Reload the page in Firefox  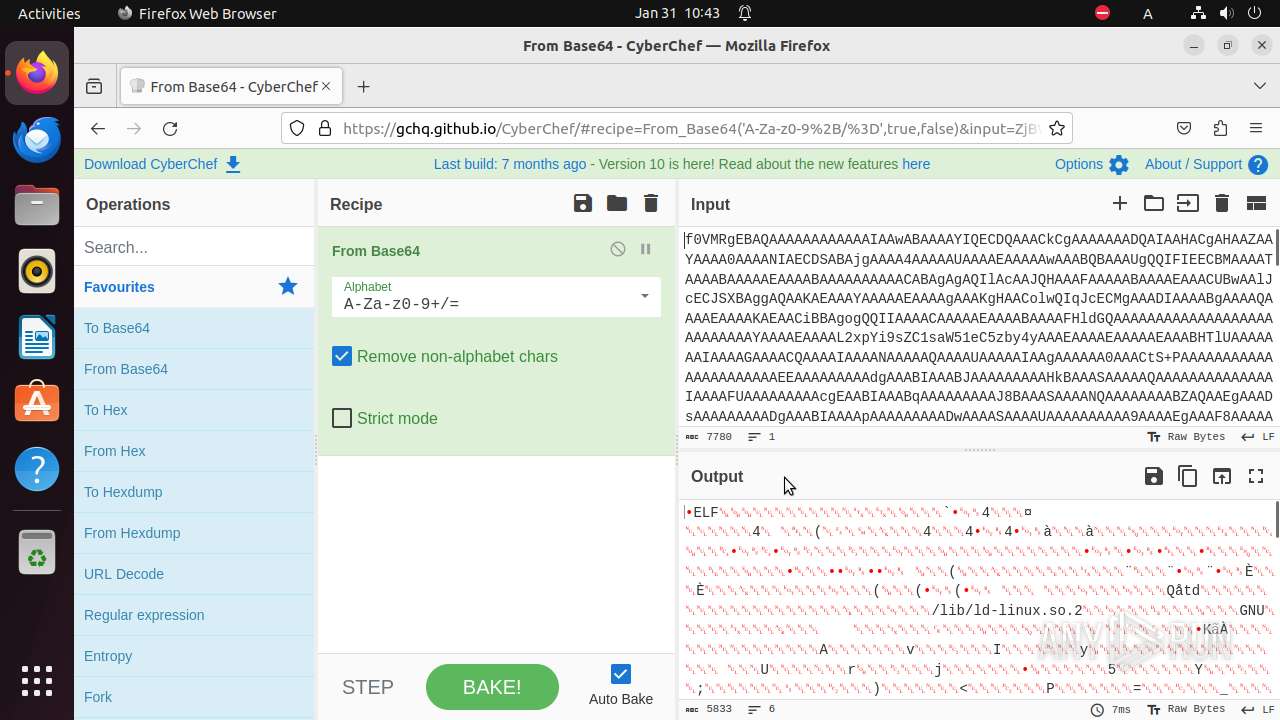click(170, 128)
